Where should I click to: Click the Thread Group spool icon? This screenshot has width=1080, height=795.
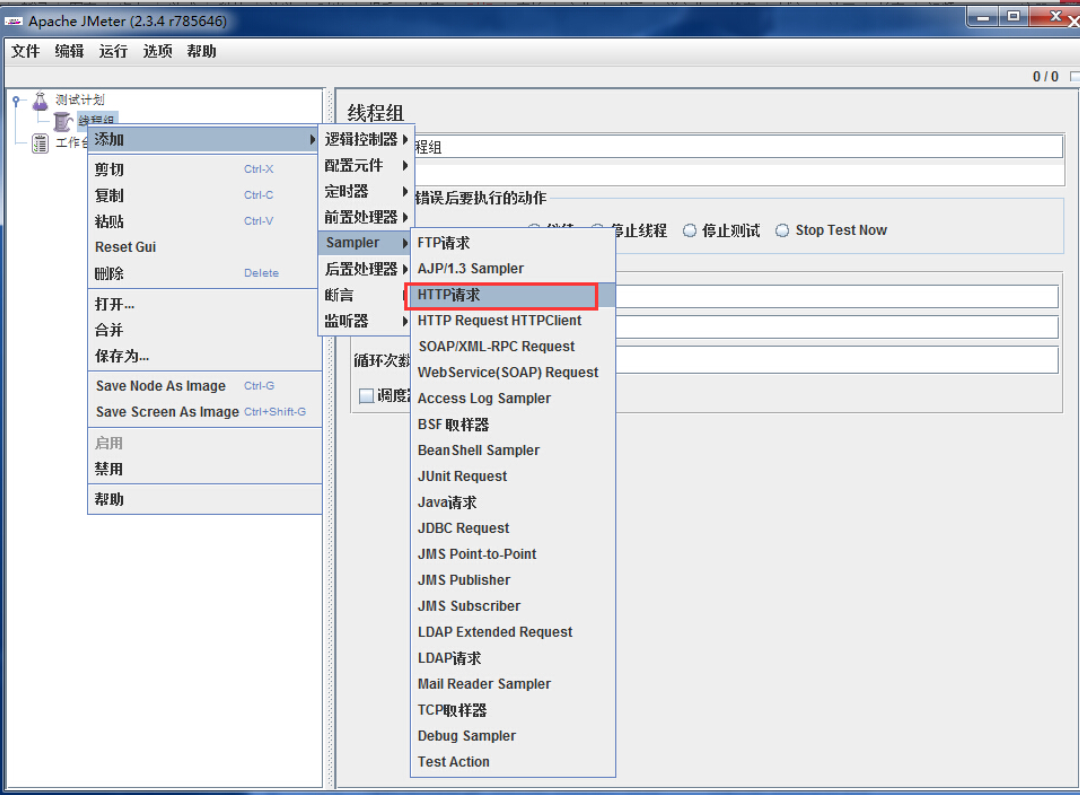coord(63,121)
